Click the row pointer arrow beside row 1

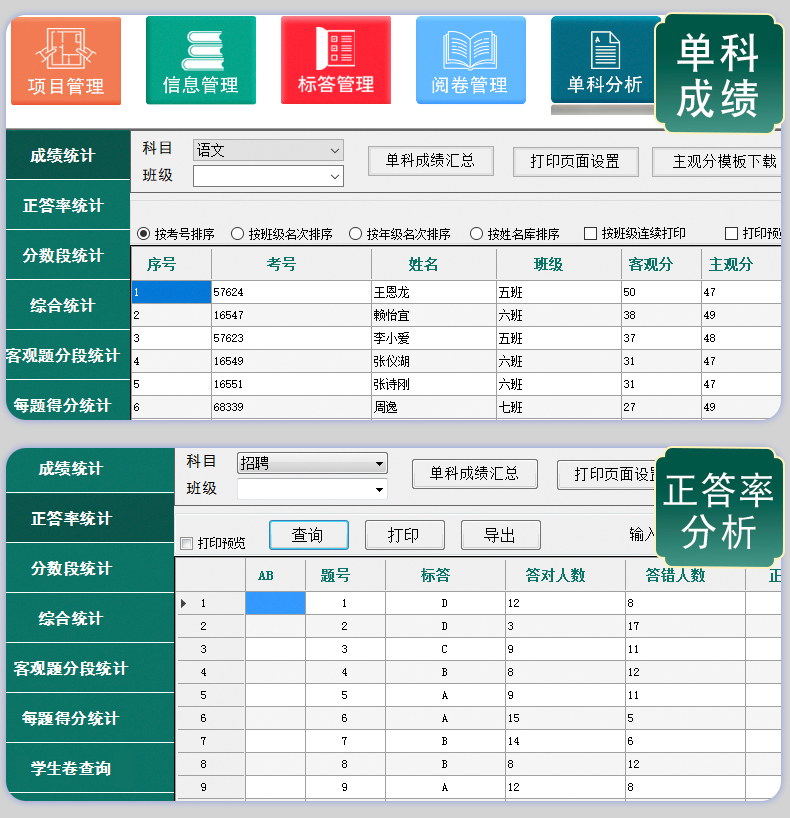tap(183, 604)
